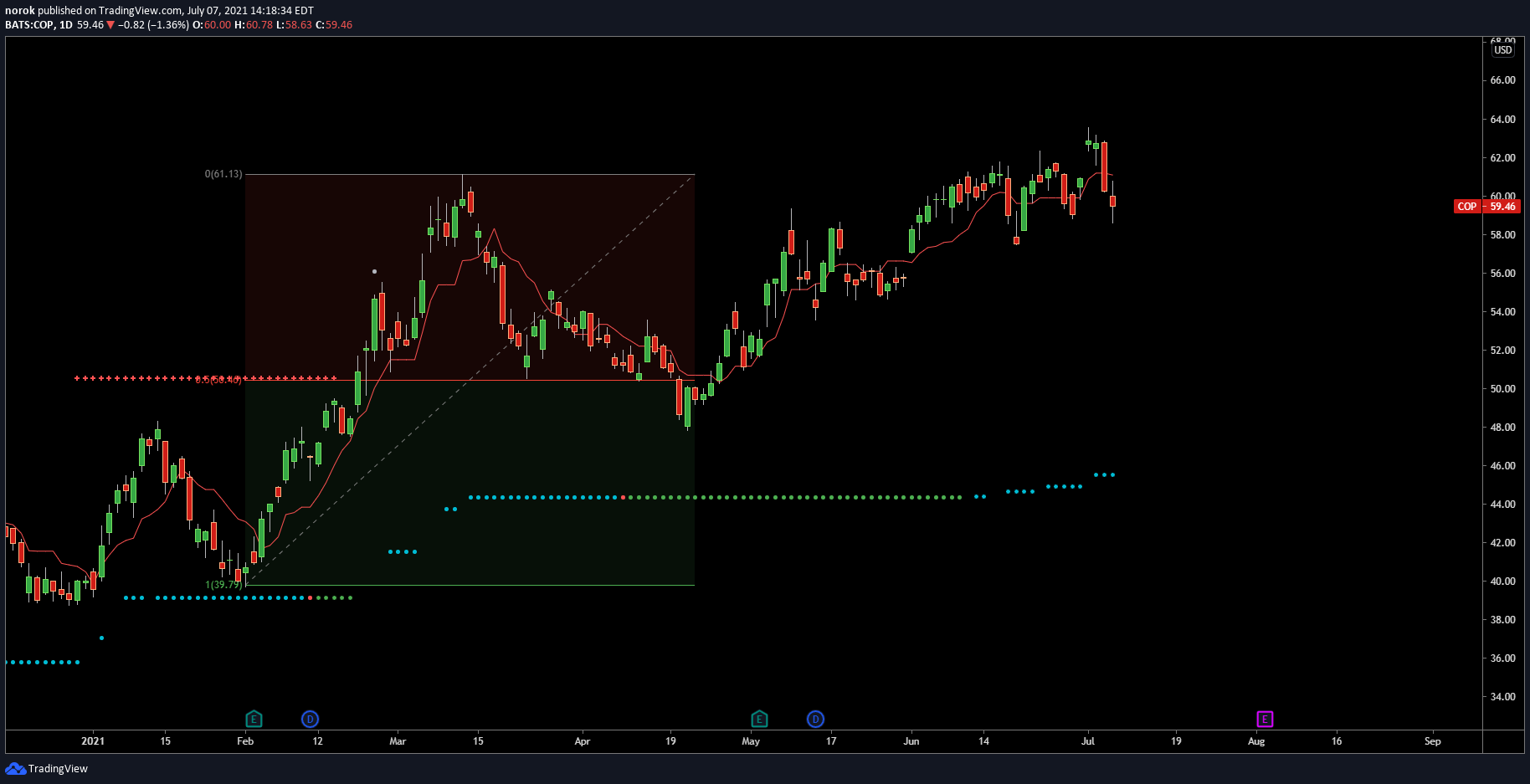Click the 56.00 price axis label
Screen dimensions: 1530x784
(1502, 274)
